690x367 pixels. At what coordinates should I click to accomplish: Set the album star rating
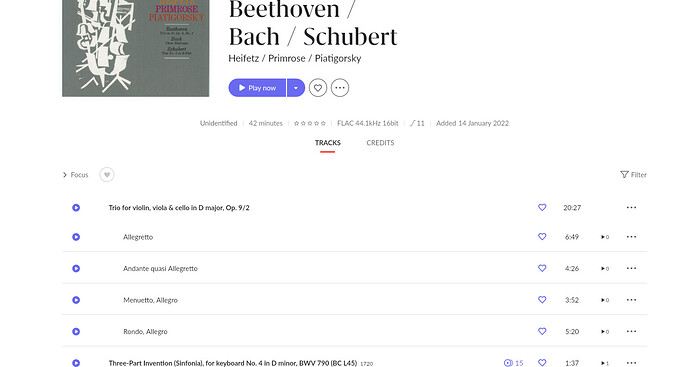[310, 123]
